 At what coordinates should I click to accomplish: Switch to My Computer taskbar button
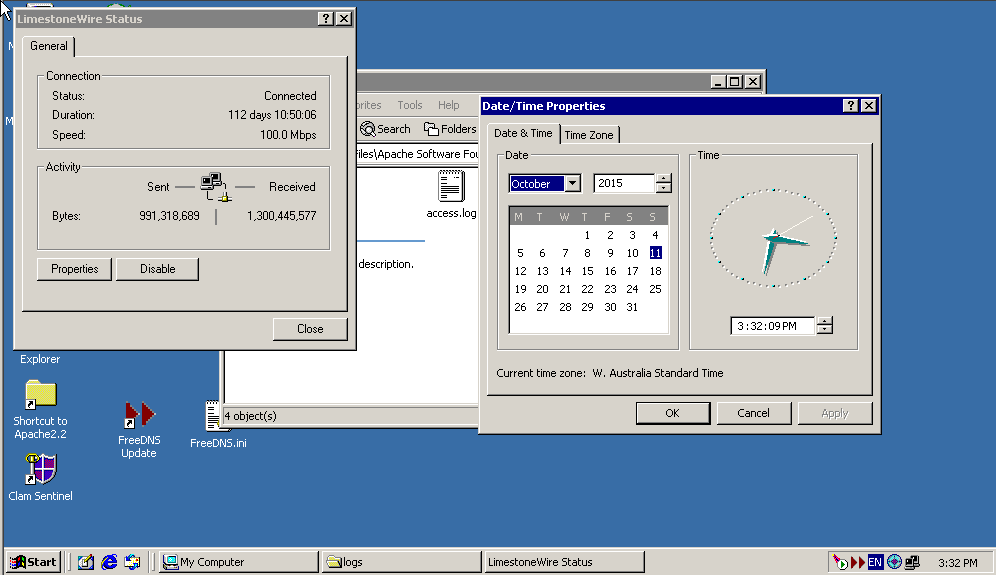239,562
